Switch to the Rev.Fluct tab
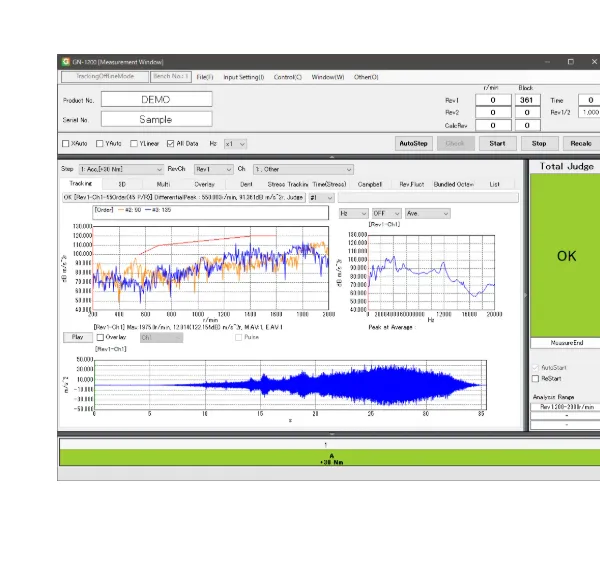This screenshot has height=583, width=600. 412,184
